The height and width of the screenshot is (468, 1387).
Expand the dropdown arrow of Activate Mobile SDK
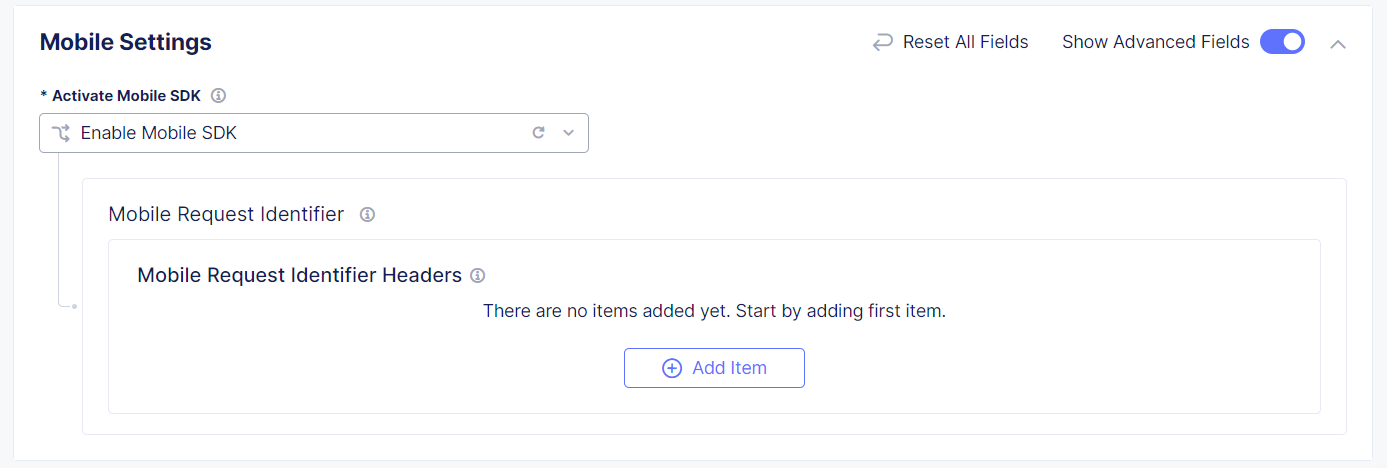pyautogui.click(x=569, y=132)
